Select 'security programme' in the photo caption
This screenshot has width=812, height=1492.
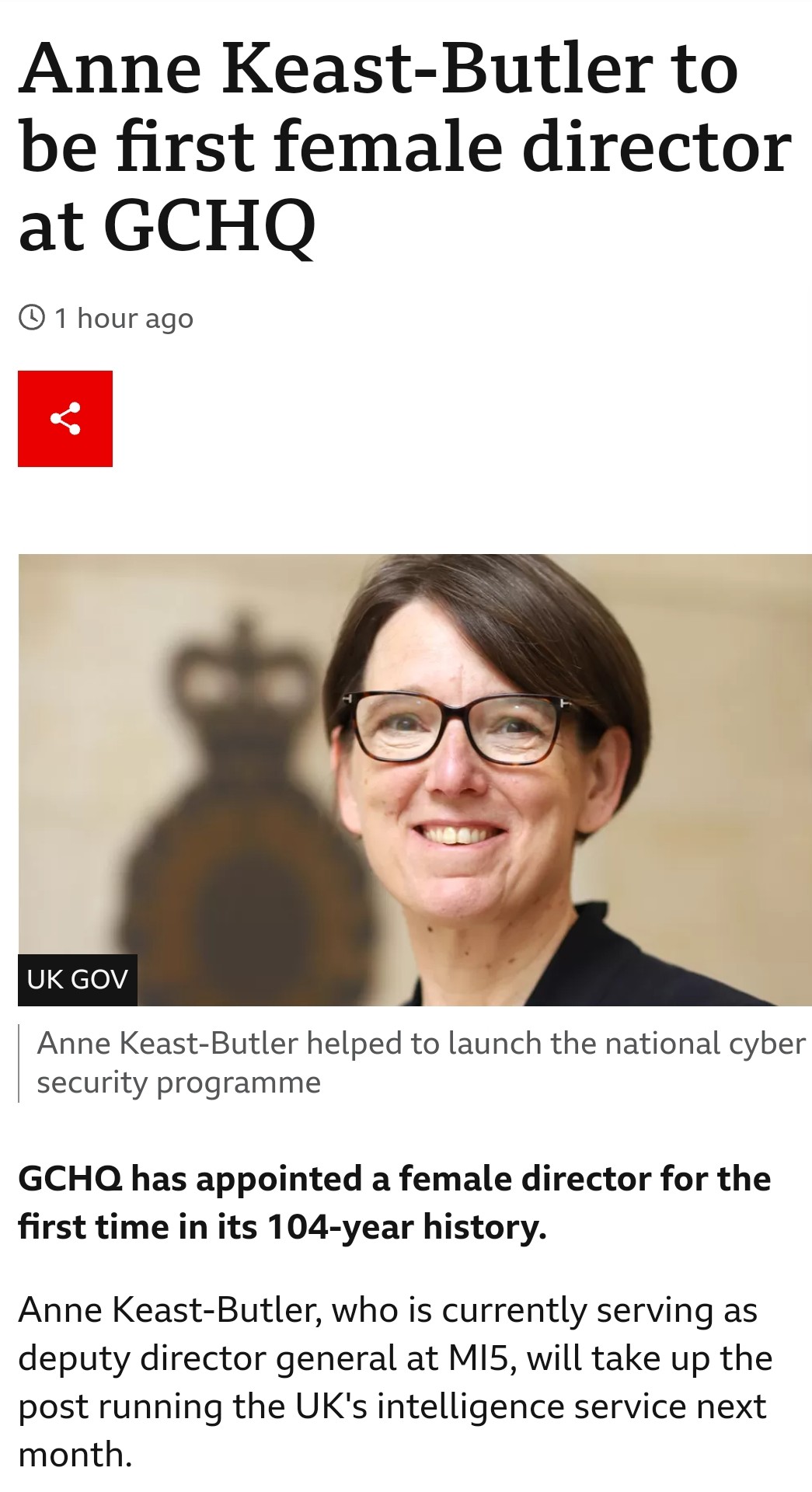click(x=179, y=1082)
